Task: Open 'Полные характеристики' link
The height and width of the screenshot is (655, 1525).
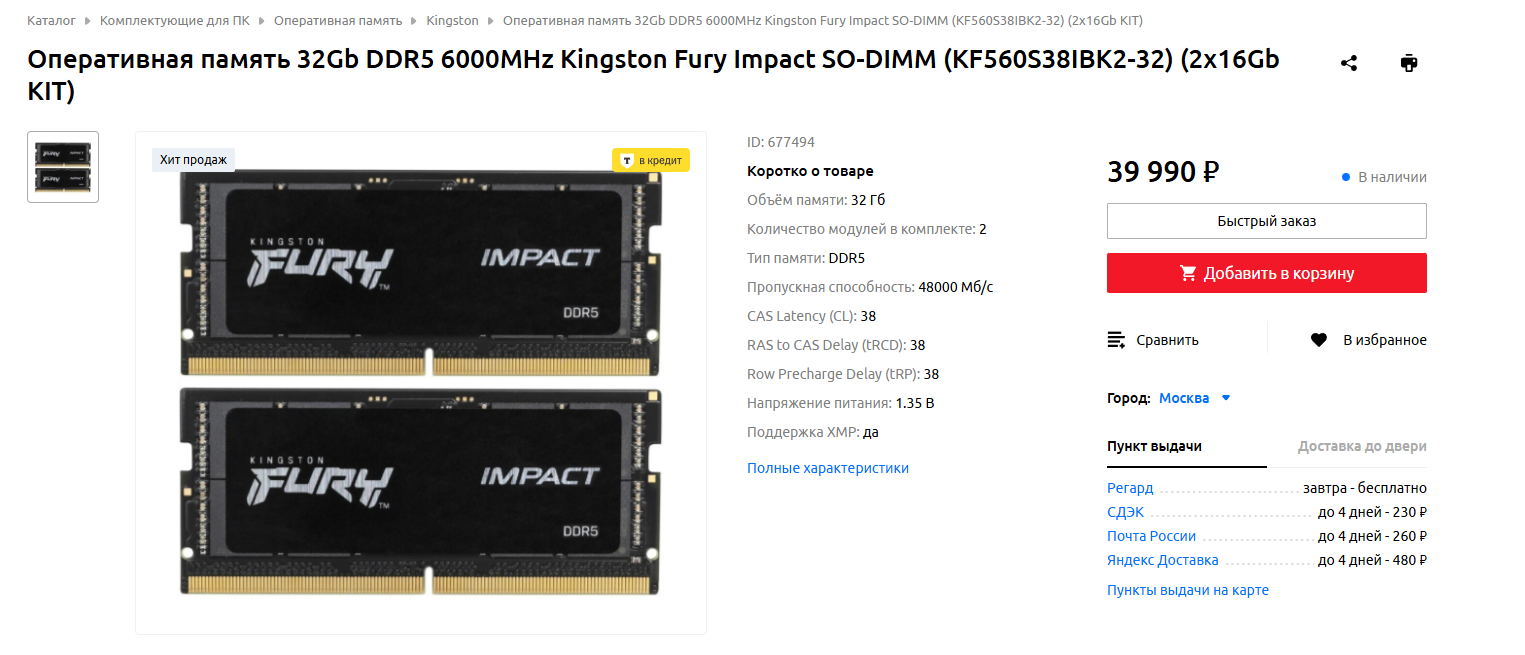Action: coord(828,468)
